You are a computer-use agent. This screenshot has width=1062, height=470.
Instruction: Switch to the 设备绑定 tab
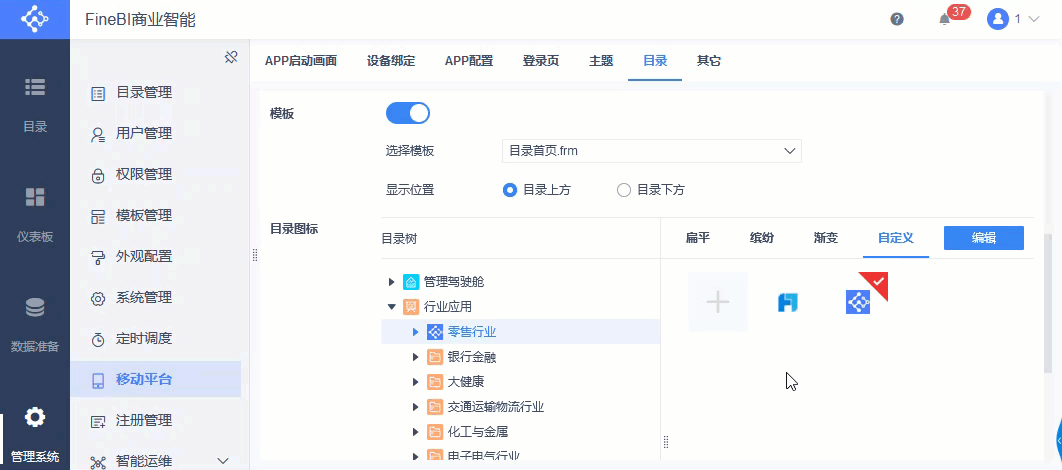(x=391, y=61)
